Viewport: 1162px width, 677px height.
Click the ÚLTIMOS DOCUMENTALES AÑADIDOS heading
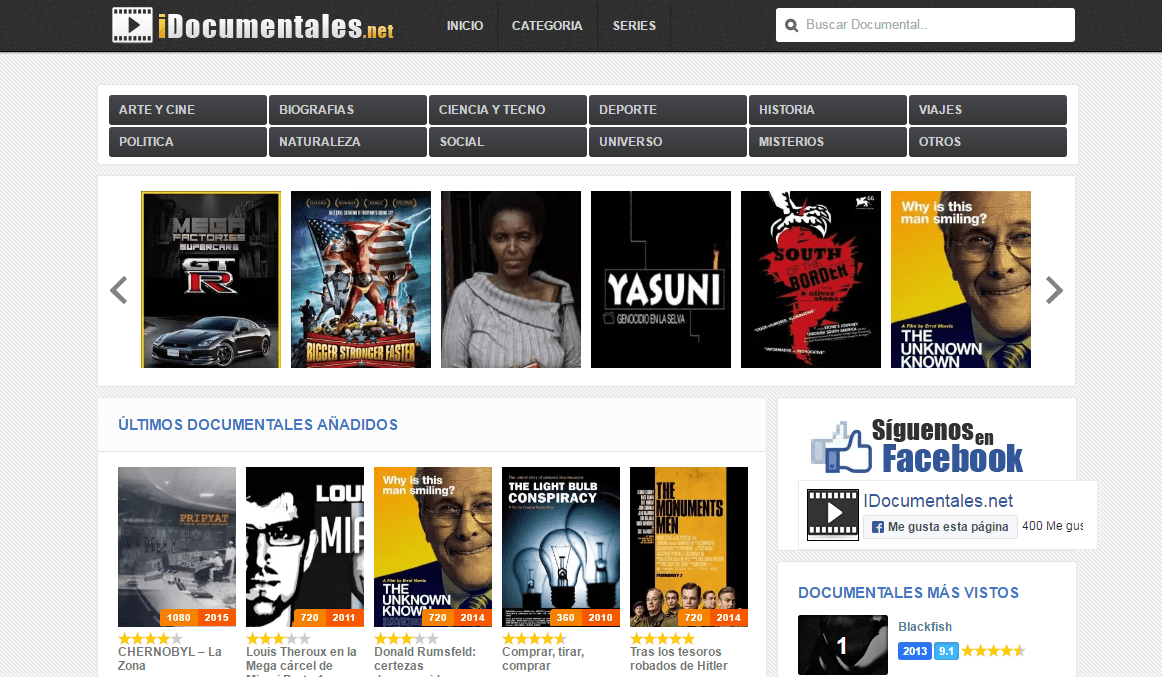click(x=258, y=424)
